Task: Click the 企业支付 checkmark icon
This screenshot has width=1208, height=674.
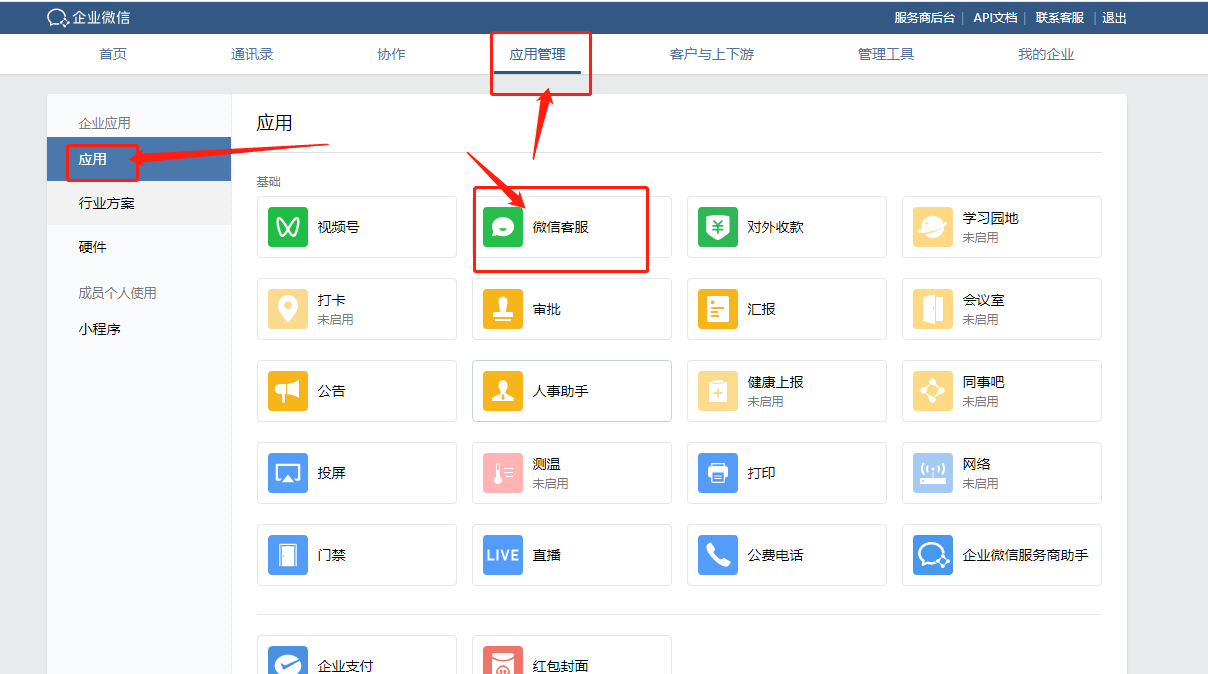Action: (x=288, y=660)
